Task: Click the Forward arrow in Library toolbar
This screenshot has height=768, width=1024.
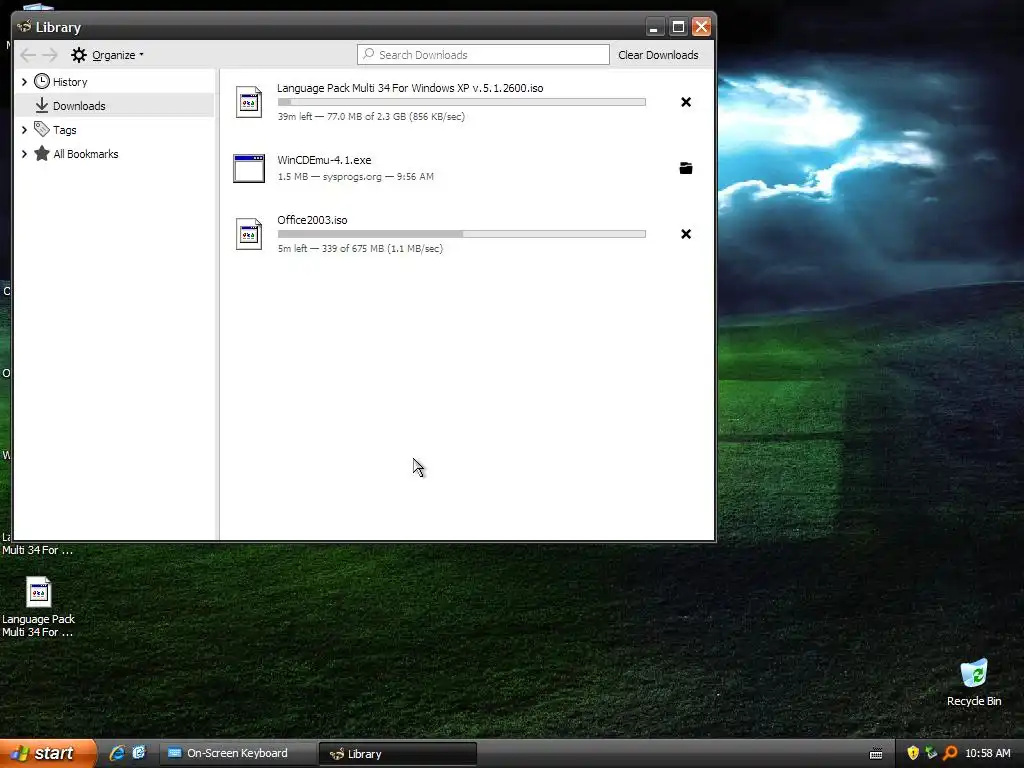Action: 50,55
